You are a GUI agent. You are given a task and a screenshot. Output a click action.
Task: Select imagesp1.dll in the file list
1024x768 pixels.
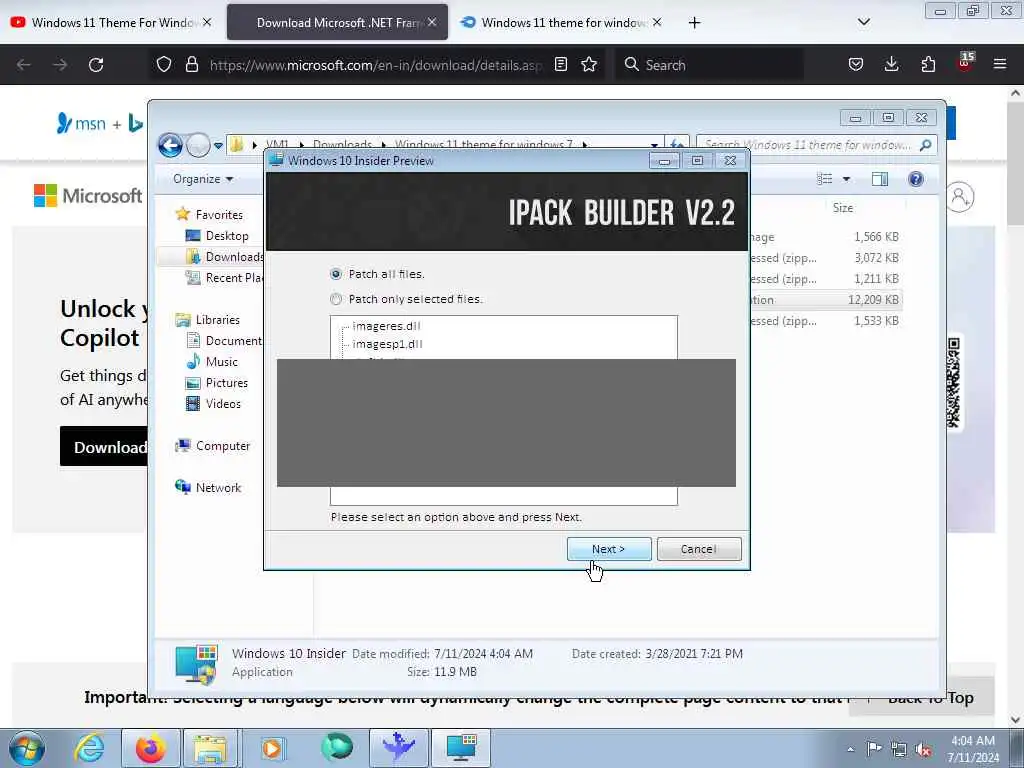coord(387,344)
